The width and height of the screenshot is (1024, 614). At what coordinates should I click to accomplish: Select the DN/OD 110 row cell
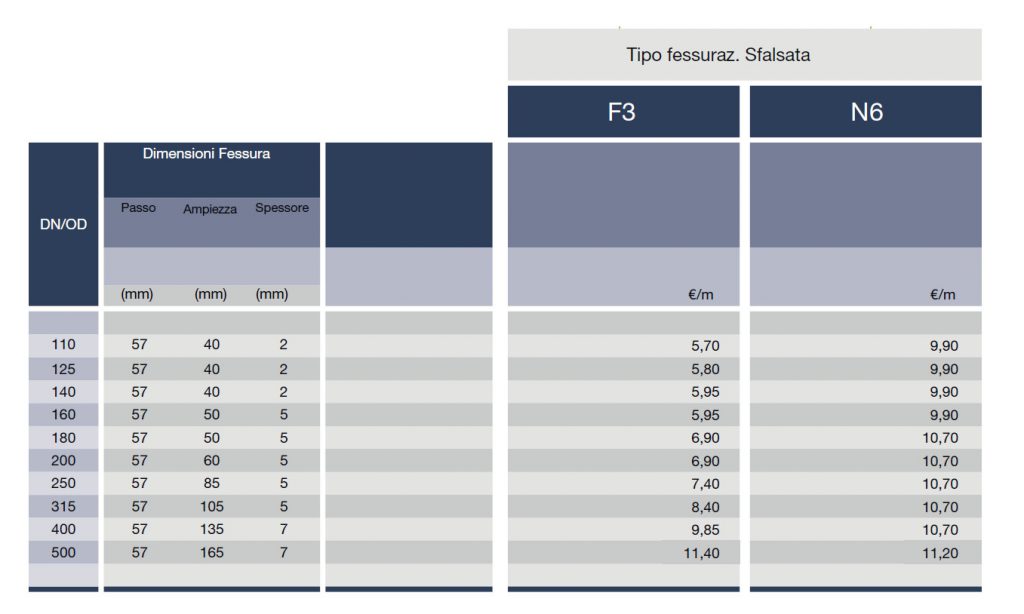coord(63,345)
